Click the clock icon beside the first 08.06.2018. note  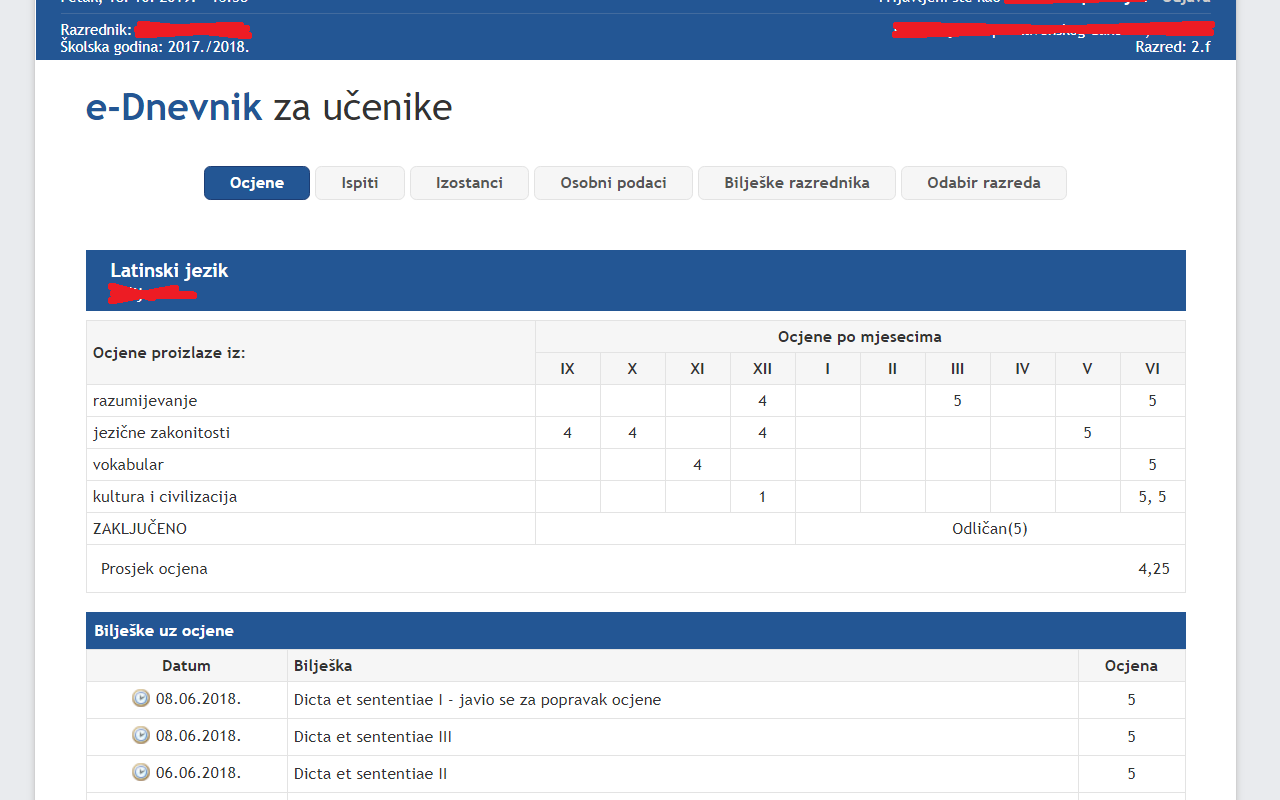point(140,699)
